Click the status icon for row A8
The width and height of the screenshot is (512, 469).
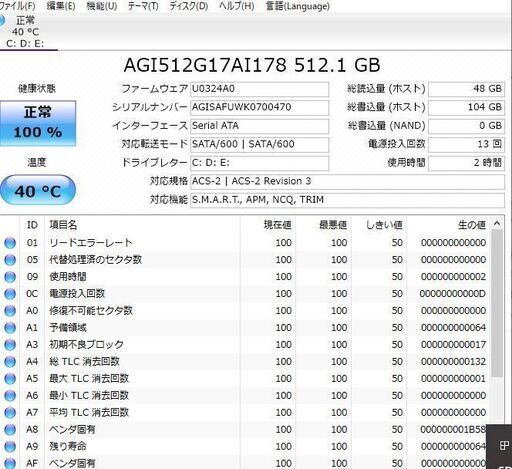10,430
